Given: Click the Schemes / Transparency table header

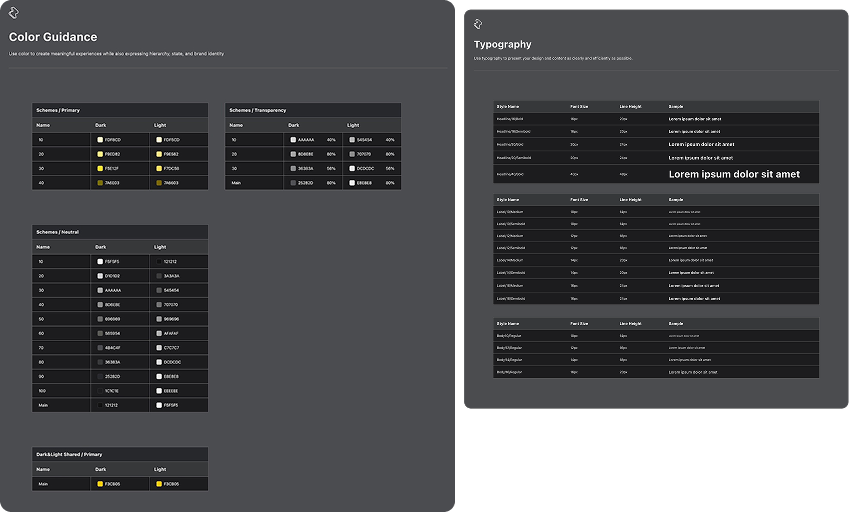Looking at the screenshot, I should click(x=313, y=110).
